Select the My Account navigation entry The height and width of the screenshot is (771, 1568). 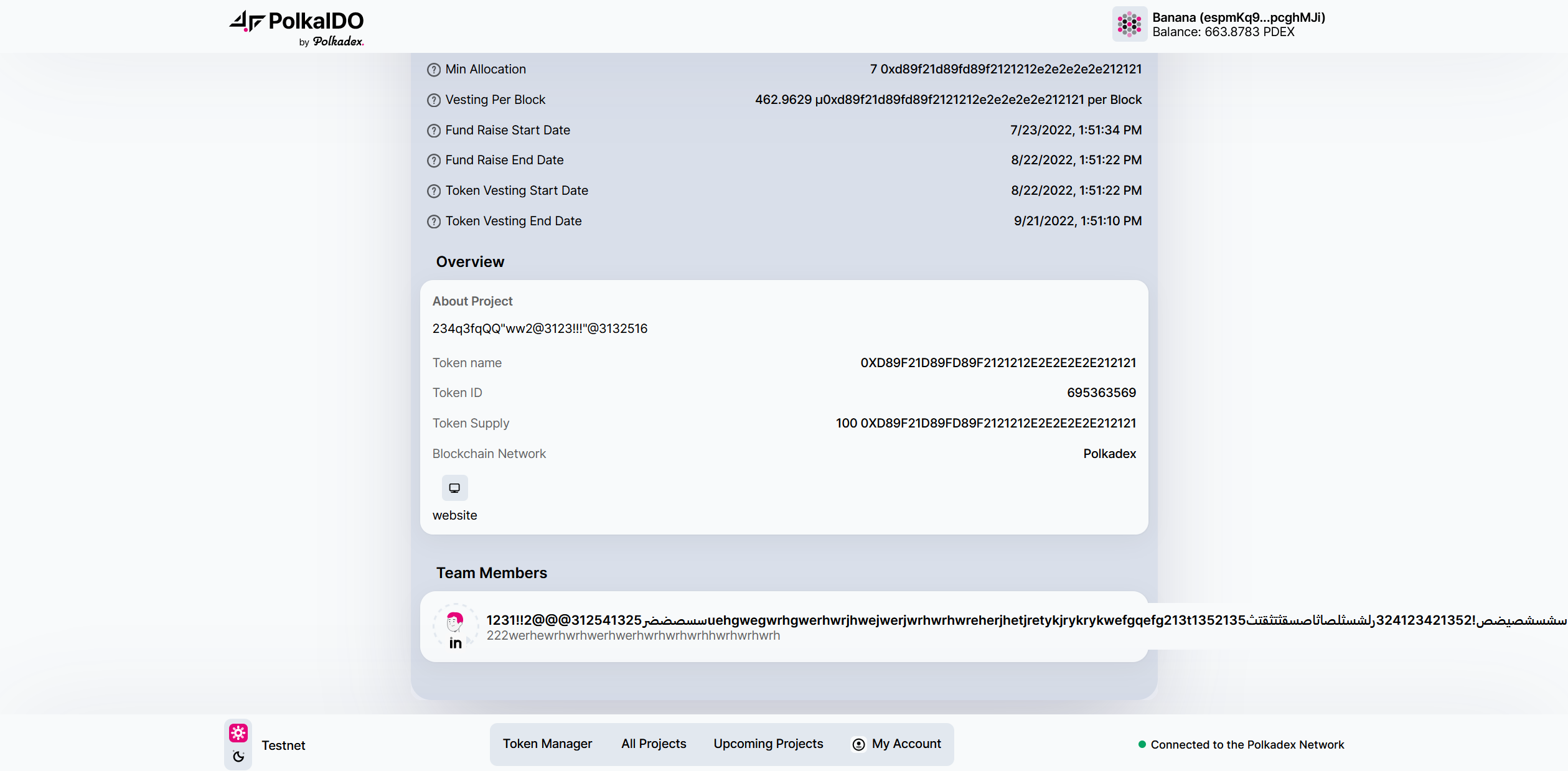(x=906, y=744)
